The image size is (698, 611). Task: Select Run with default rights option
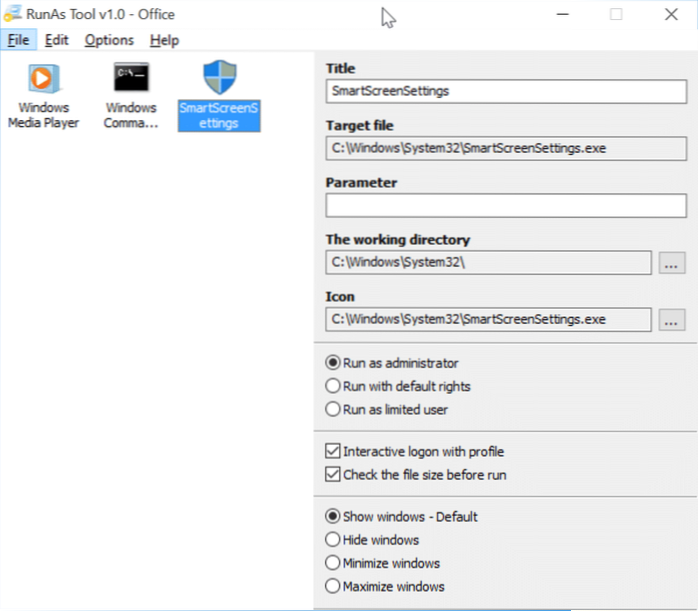coord(333,386)
